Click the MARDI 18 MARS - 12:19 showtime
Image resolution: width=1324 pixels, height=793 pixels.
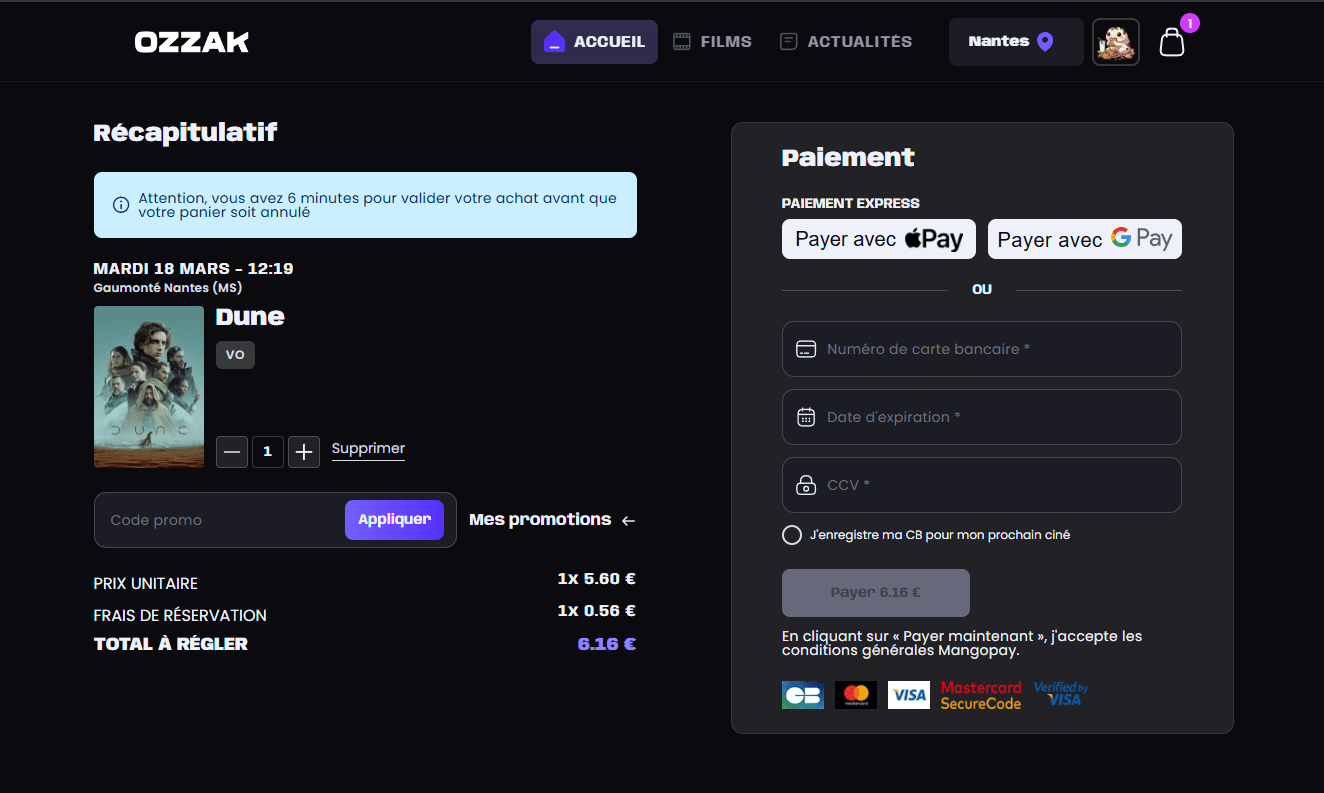coord(193,269)
